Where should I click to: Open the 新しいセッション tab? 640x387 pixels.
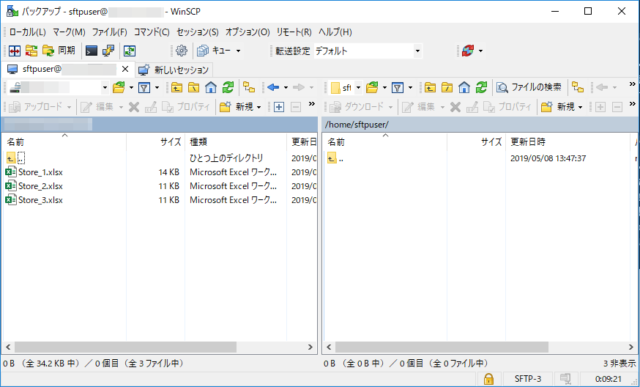173,70
